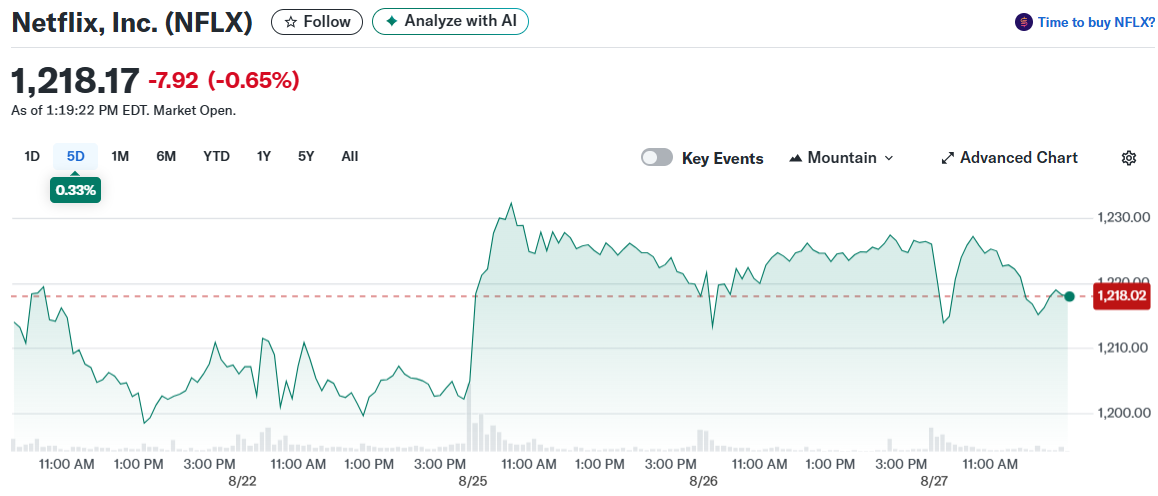Click the 8/22 date label
The width and height of the screenshot is (1158, 496).
pyautogui.click(x=242, y=480)
